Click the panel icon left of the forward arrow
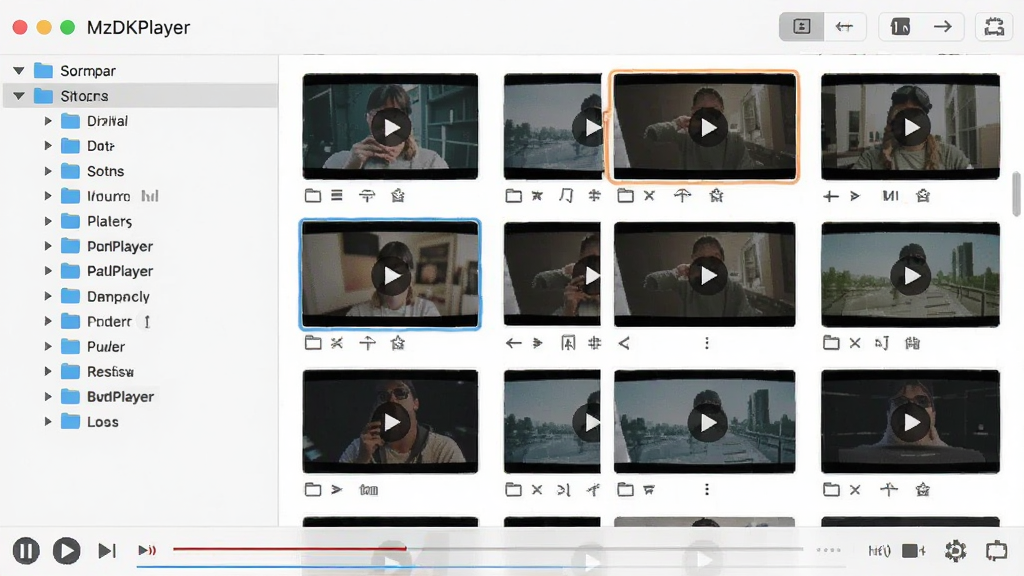This screenshot has height=576, width=1024. tap(900, 27)
